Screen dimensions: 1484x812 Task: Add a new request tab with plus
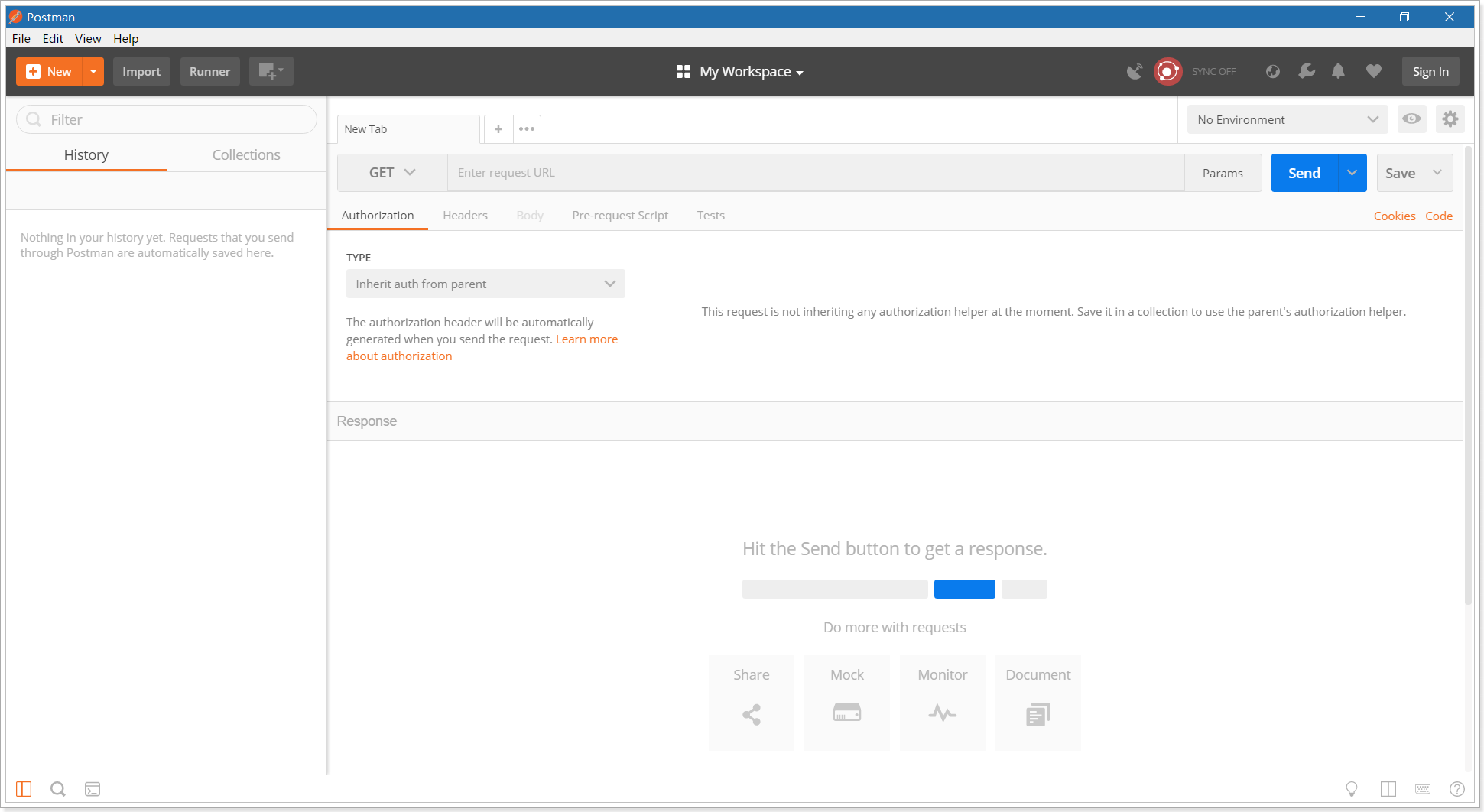498,129
